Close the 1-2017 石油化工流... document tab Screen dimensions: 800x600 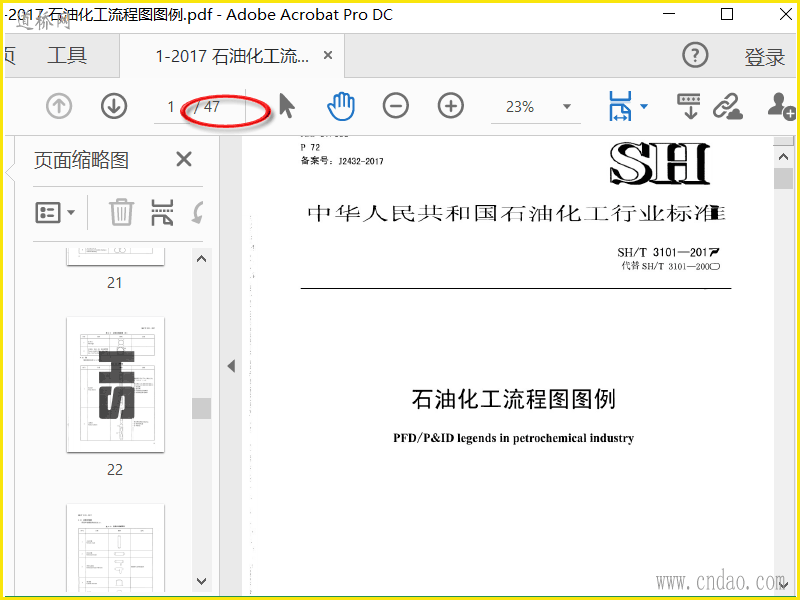tap(328, 55)
